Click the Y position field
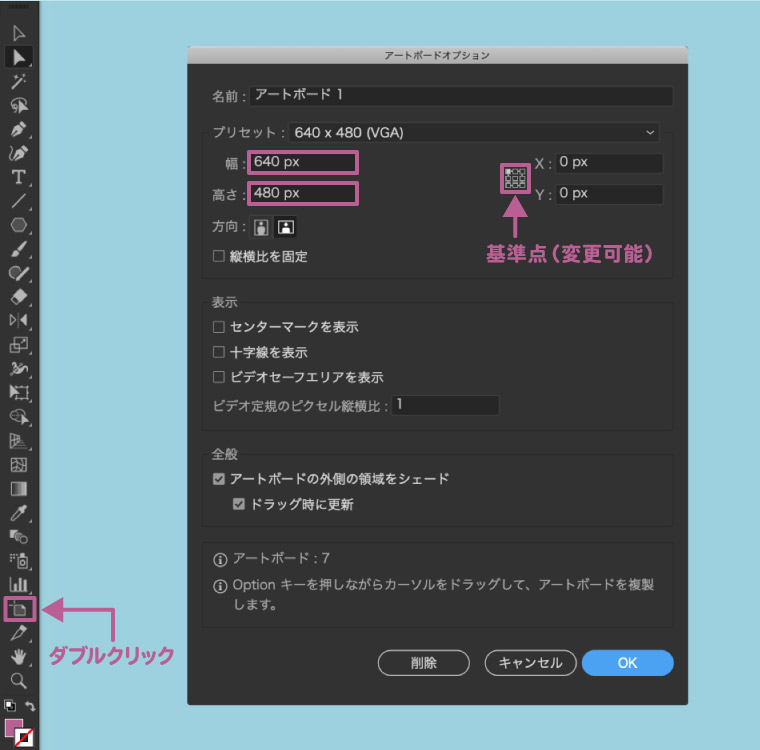Image resolution: width=760 pixels, height=750 pixels. 609,194
